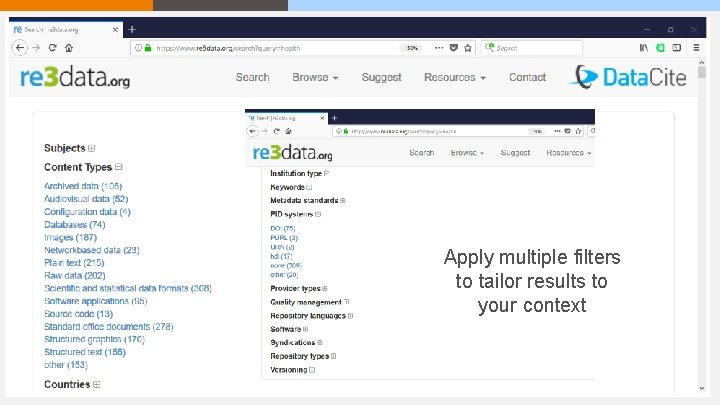The width and height of the screenshot is (720, 405).
Task: Filter by Scientific and statistical data formats
Action: pyautogui.click(x=128, y=288)
